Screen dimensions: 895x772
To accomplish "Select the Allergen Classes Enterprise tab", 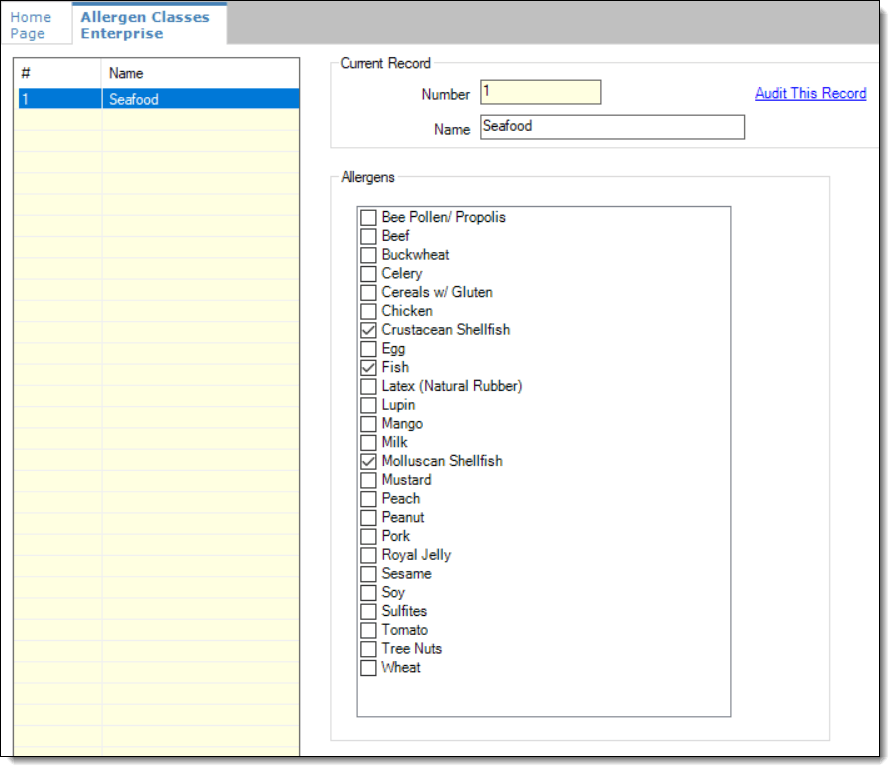I will [148, 25].
